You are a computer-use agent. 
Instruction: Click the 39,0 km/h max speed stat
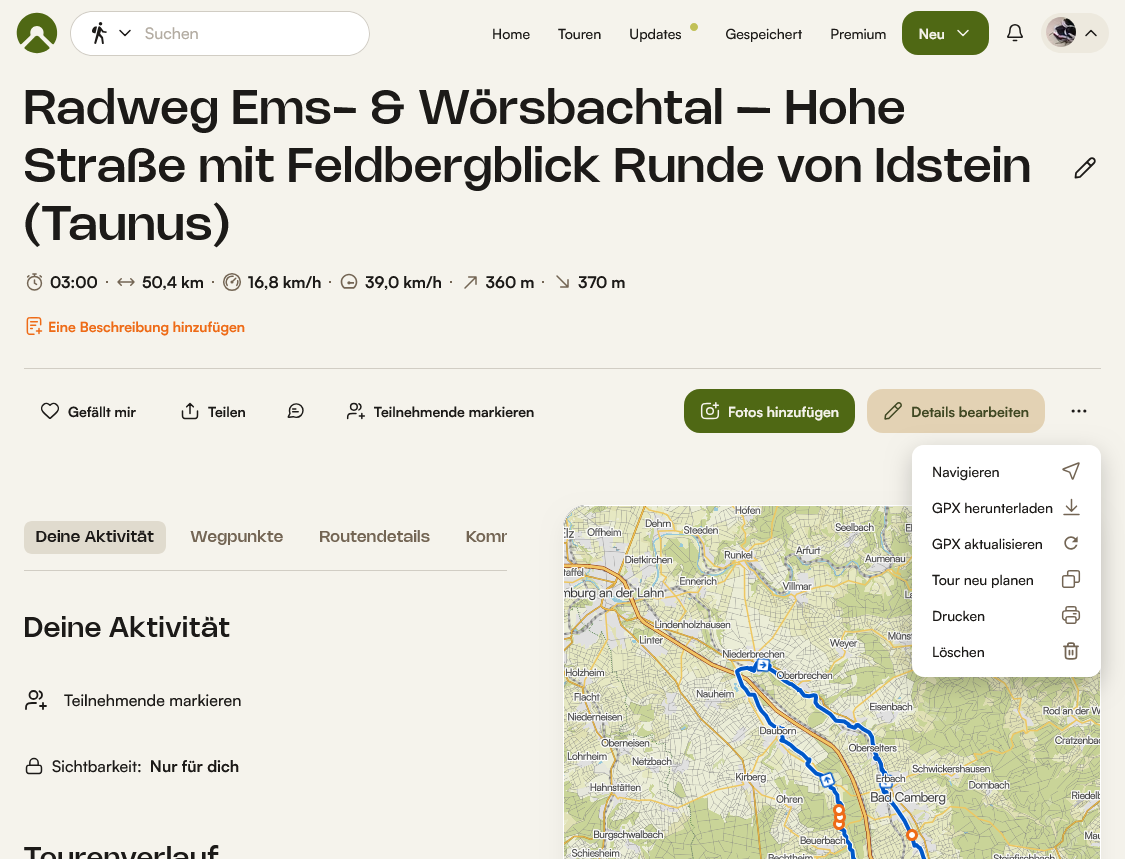click(x=390, y=283)
